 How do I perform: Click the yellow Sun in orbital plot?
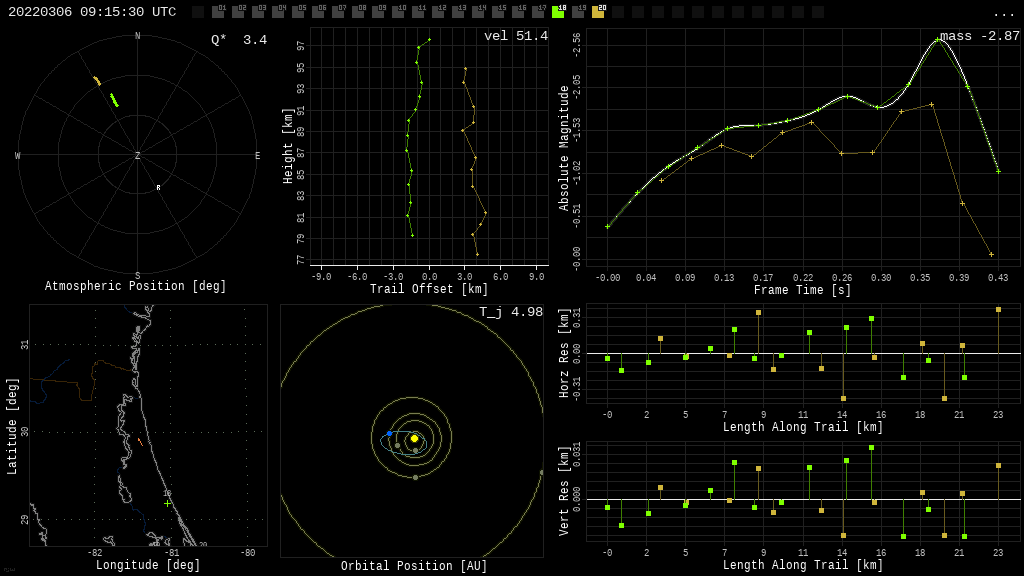click(414, 438)
